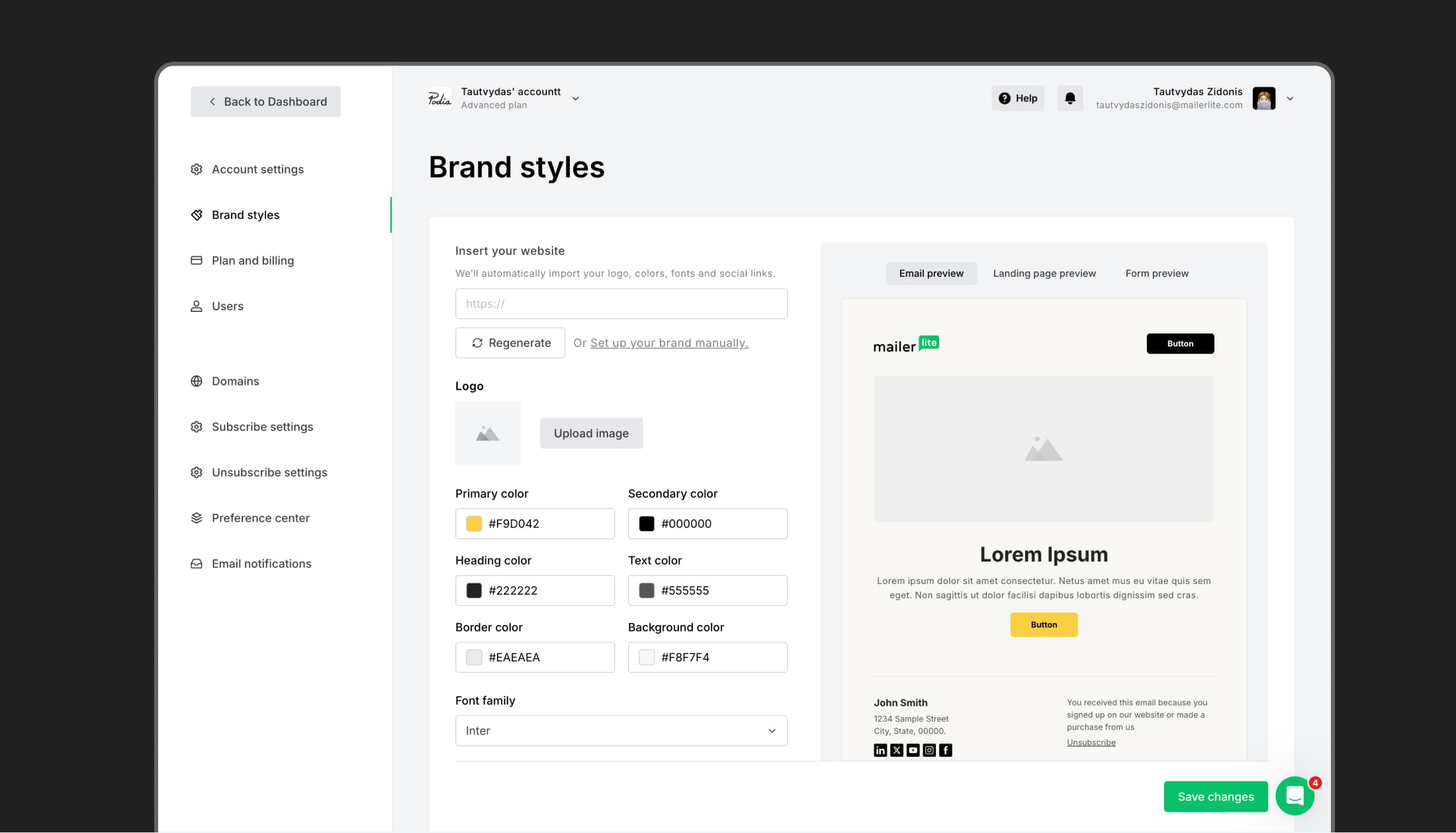
Task: Open the notifications bell
Action: pos(1069,98)
